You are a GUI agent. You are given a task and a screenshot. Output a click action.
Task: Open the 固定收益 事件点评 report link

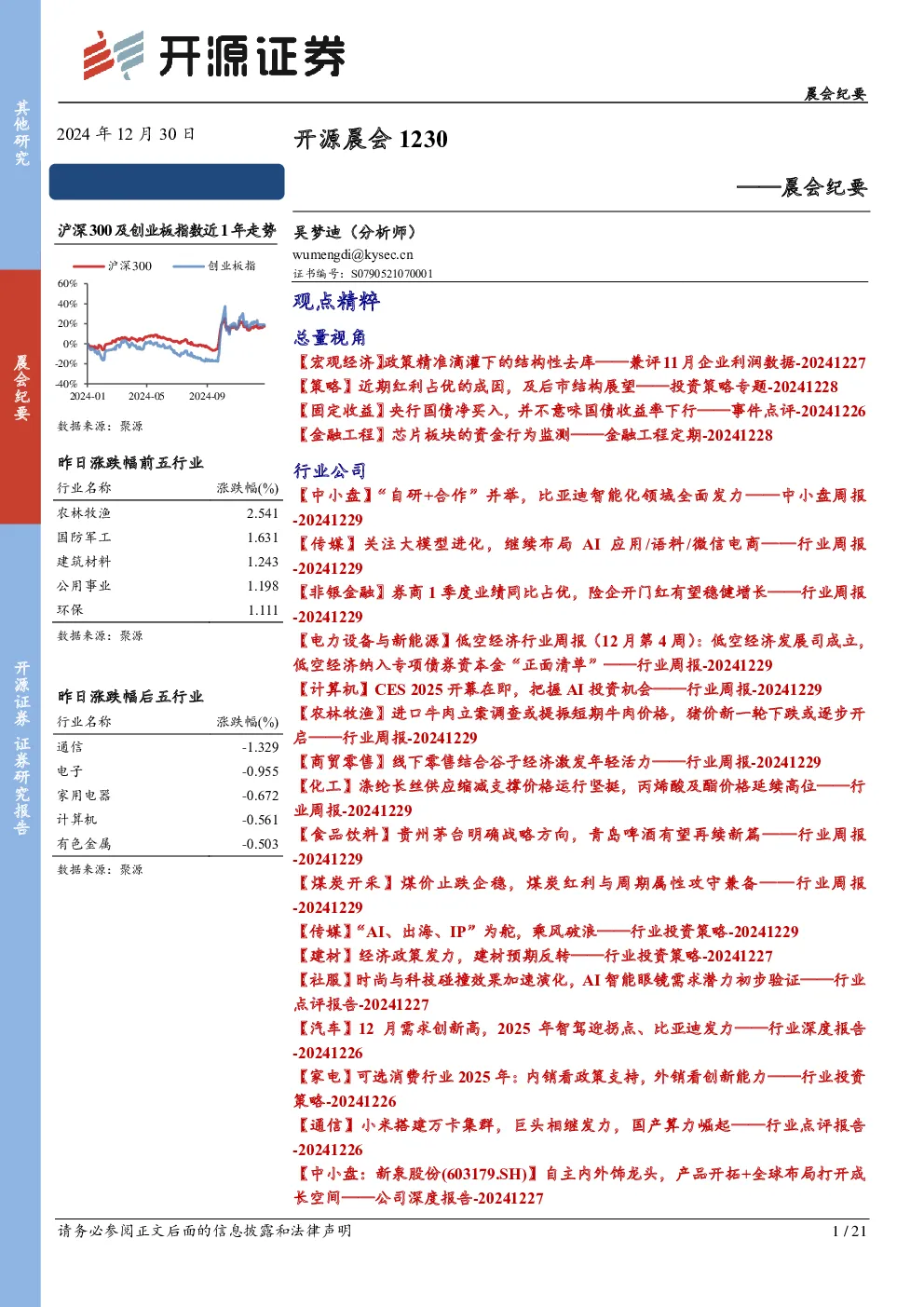(x=580, y=411)
